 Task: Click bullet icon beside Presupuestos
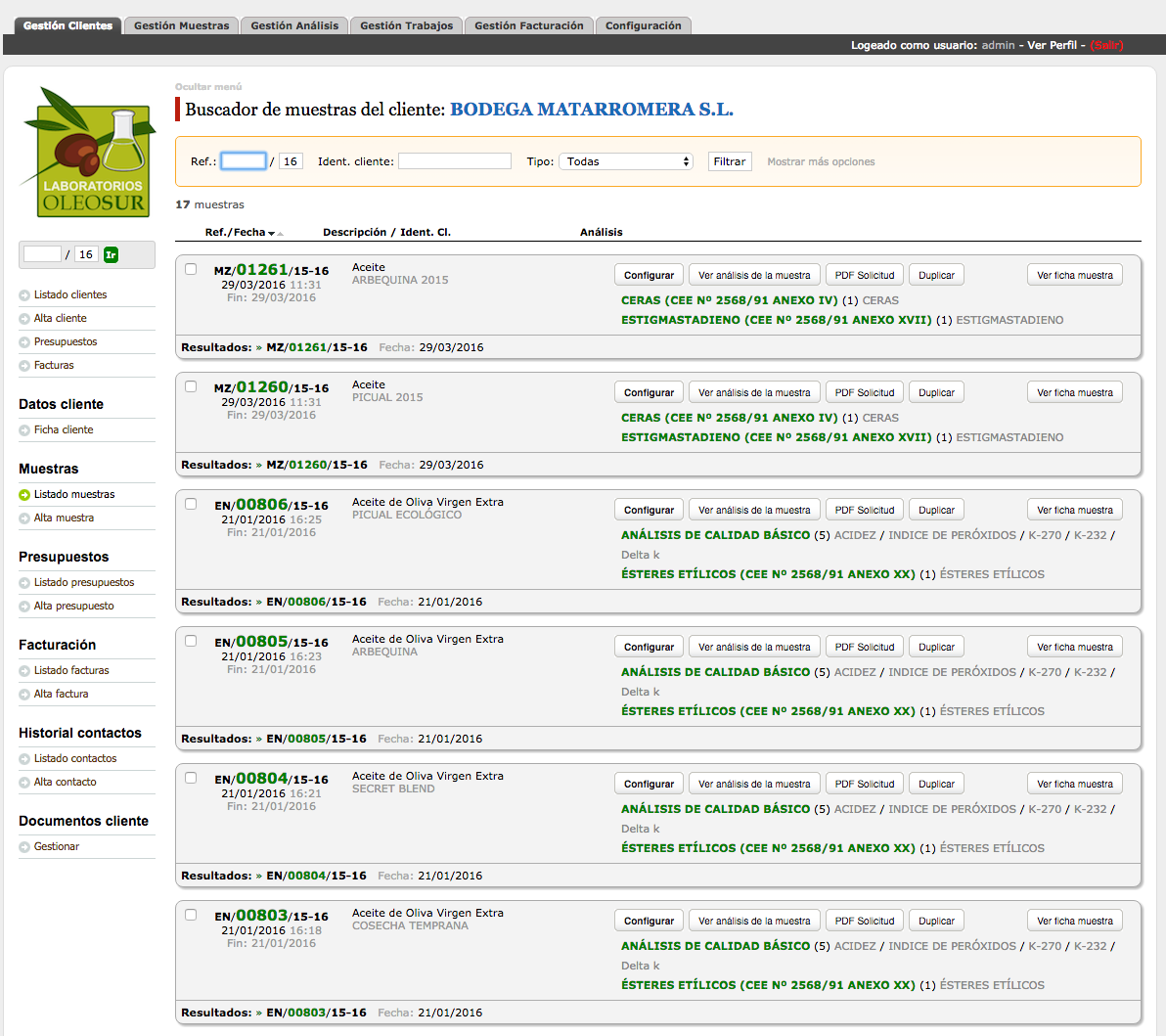click(24, 342)
